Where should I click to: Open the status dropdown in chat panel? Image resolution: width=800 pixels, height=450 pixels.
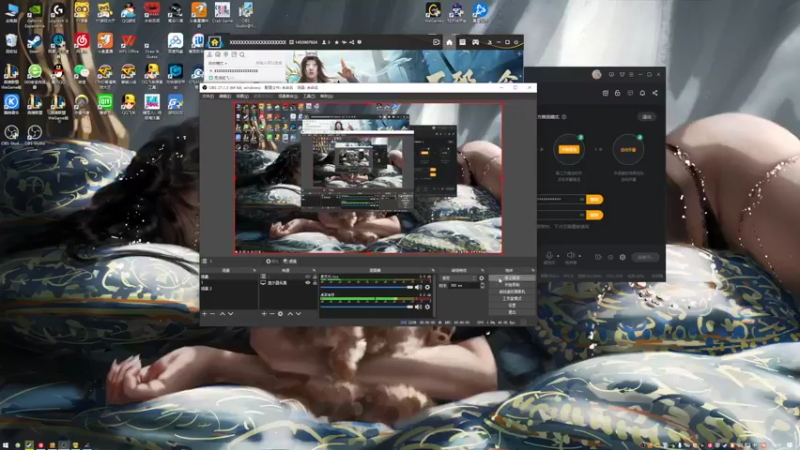click(x=218, y=63)
